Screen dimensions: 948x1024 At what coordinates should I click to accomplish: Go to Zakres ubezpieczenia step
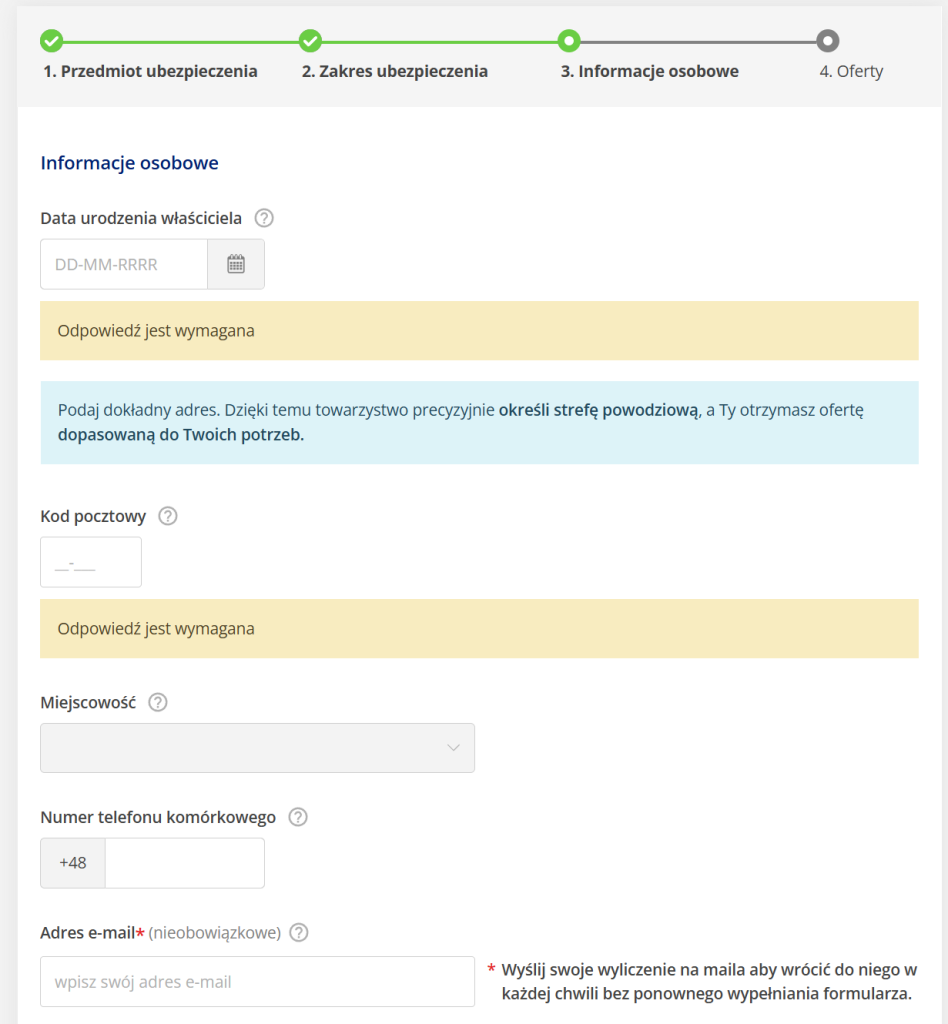click(395, 71)
